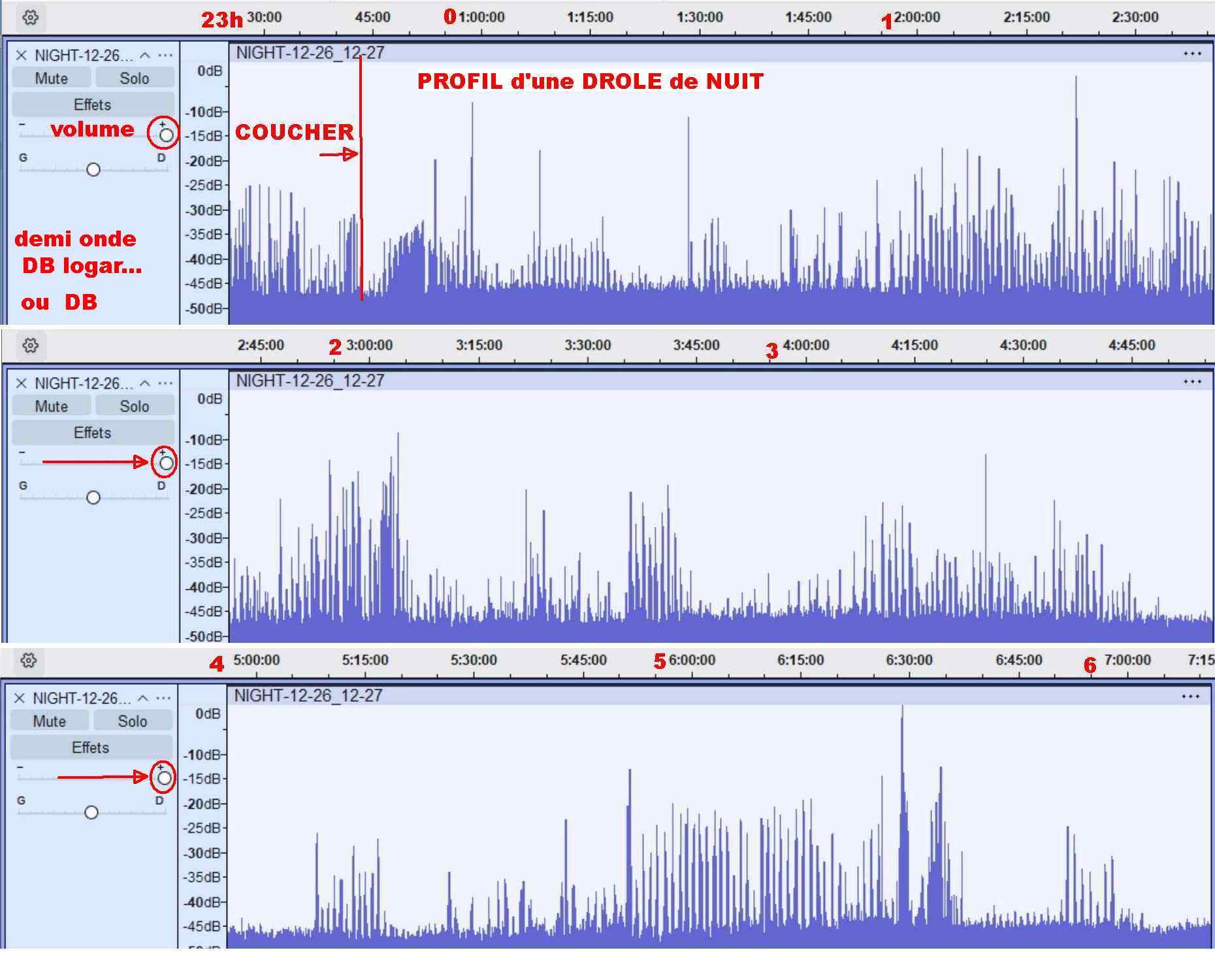Collapse the top track with the chevron
1215x980 pixels.
[145, 56]
